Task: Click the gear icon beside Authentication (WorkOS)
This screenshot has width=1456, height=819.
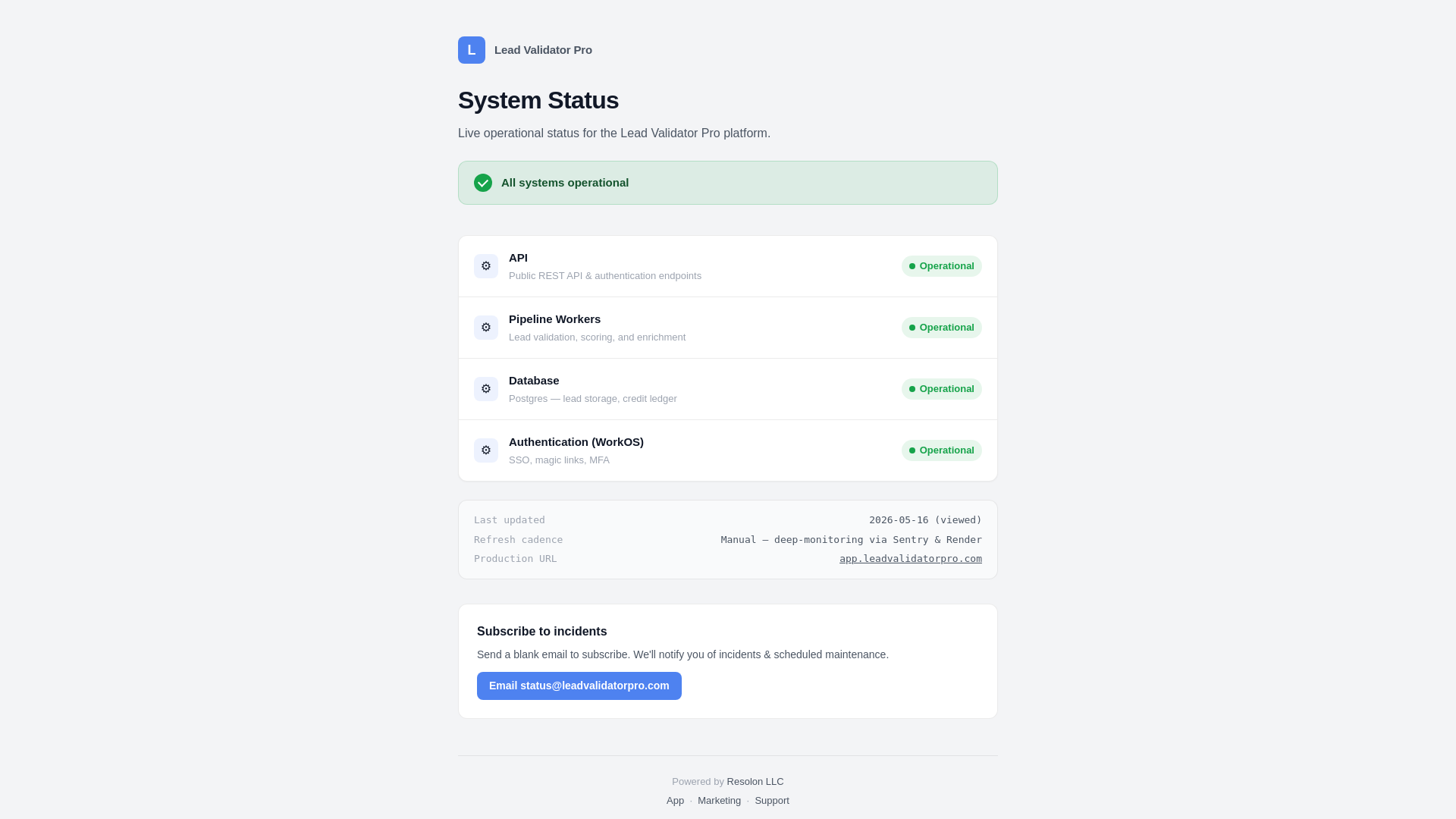Action: 486,450
